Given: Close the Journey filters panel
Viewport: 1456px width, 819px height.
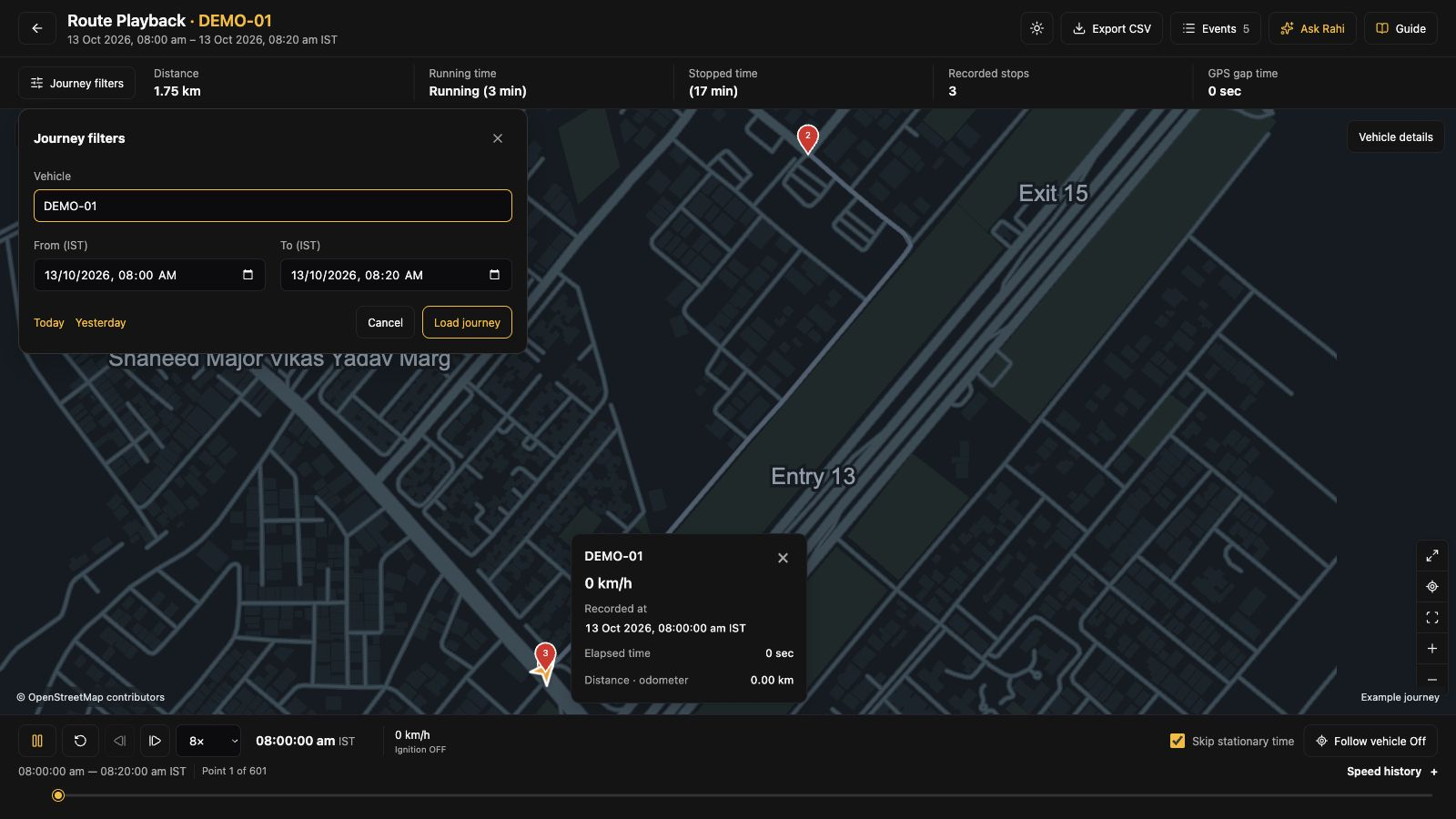Looking at the screenshot, I should [x=498, y=138].
